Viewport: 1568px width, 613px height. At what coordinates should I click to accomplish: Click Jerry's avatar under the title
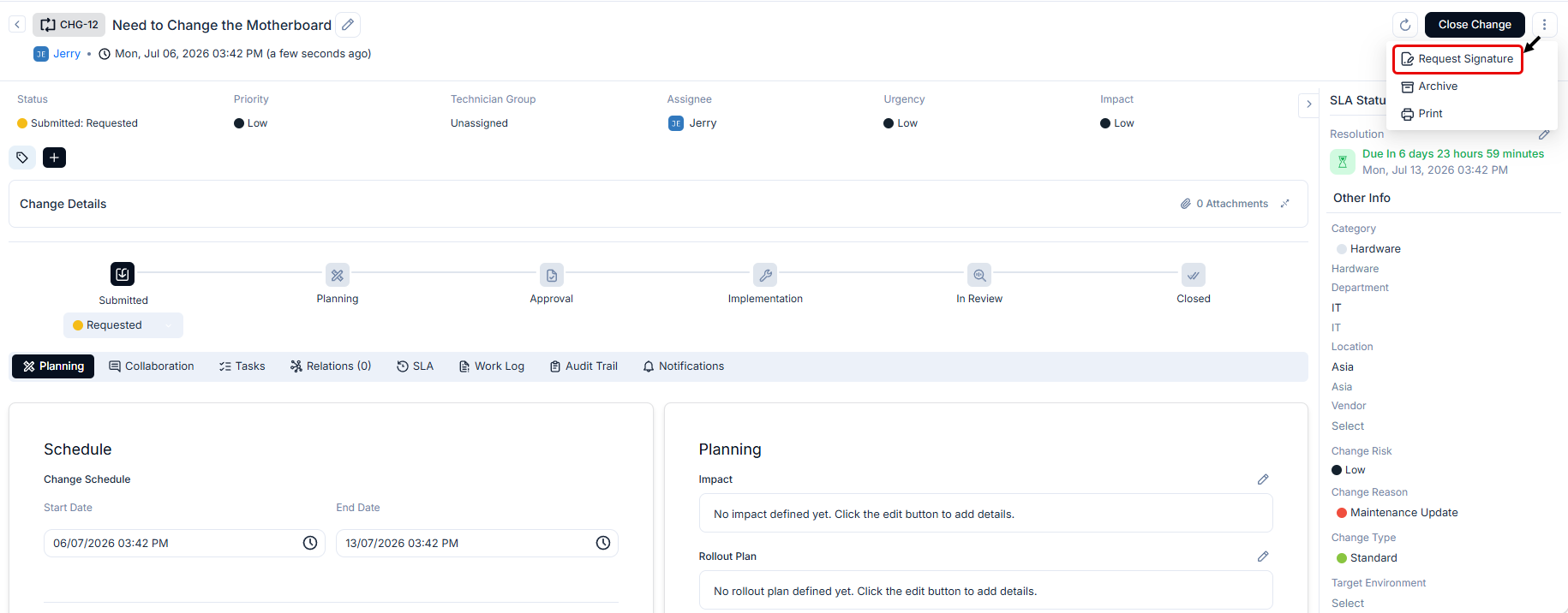pyautogui.click(x=41, y=54)
